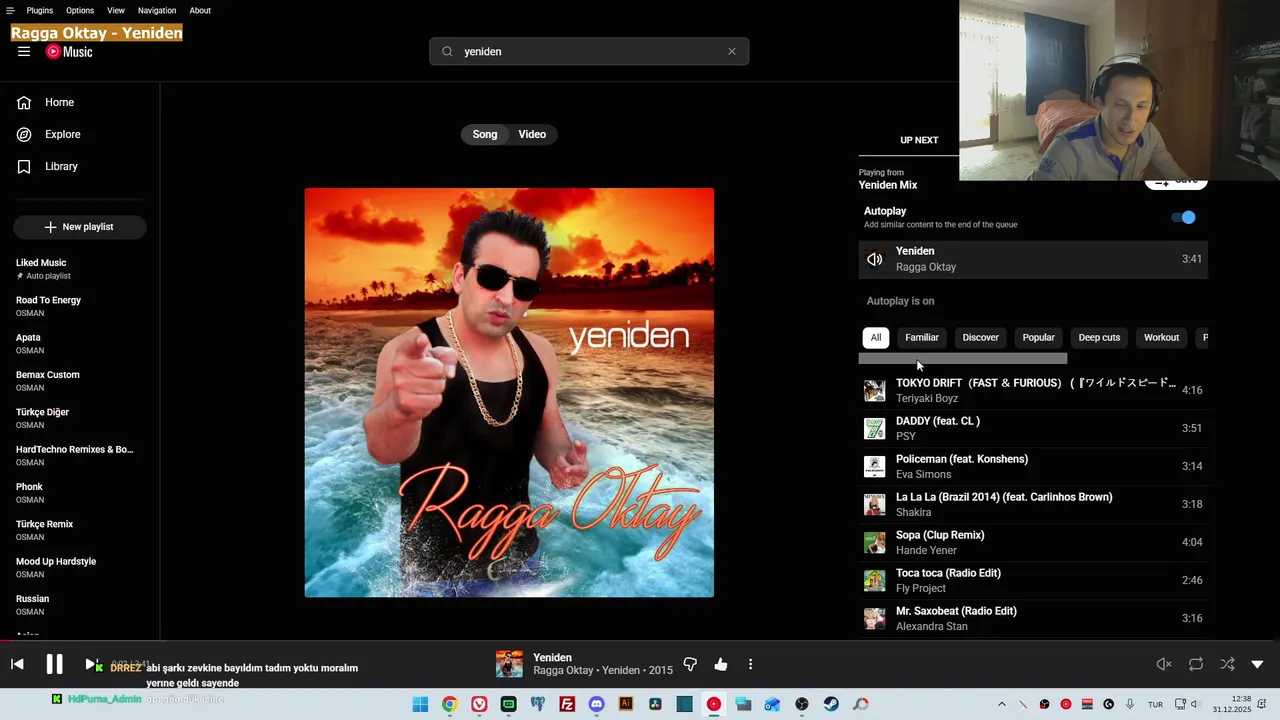
Task: Play DADDY by PSY
Action: (x=1033, y=428)
